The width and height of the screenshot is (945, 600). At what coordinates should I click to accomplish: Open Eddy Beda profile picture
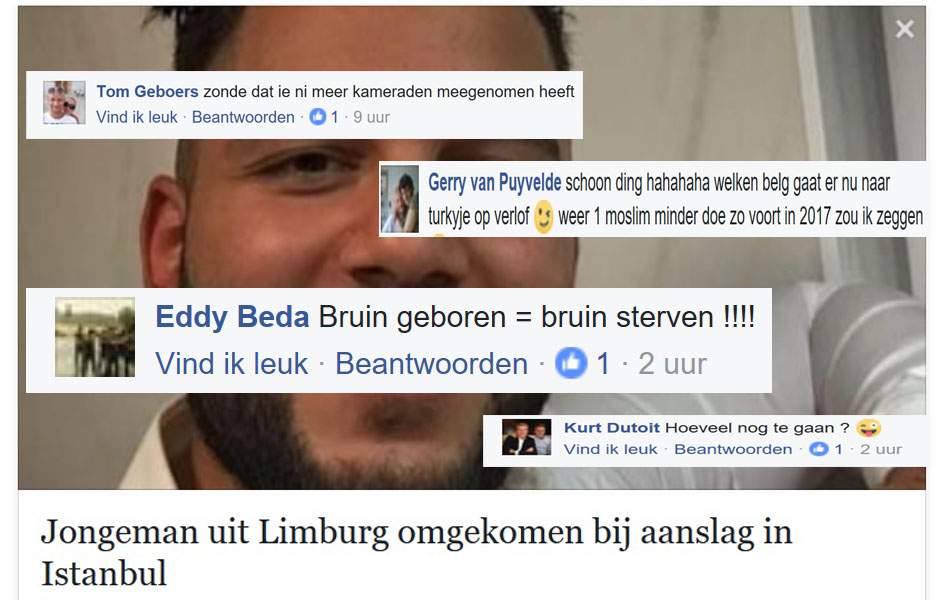tap(95, 337)
